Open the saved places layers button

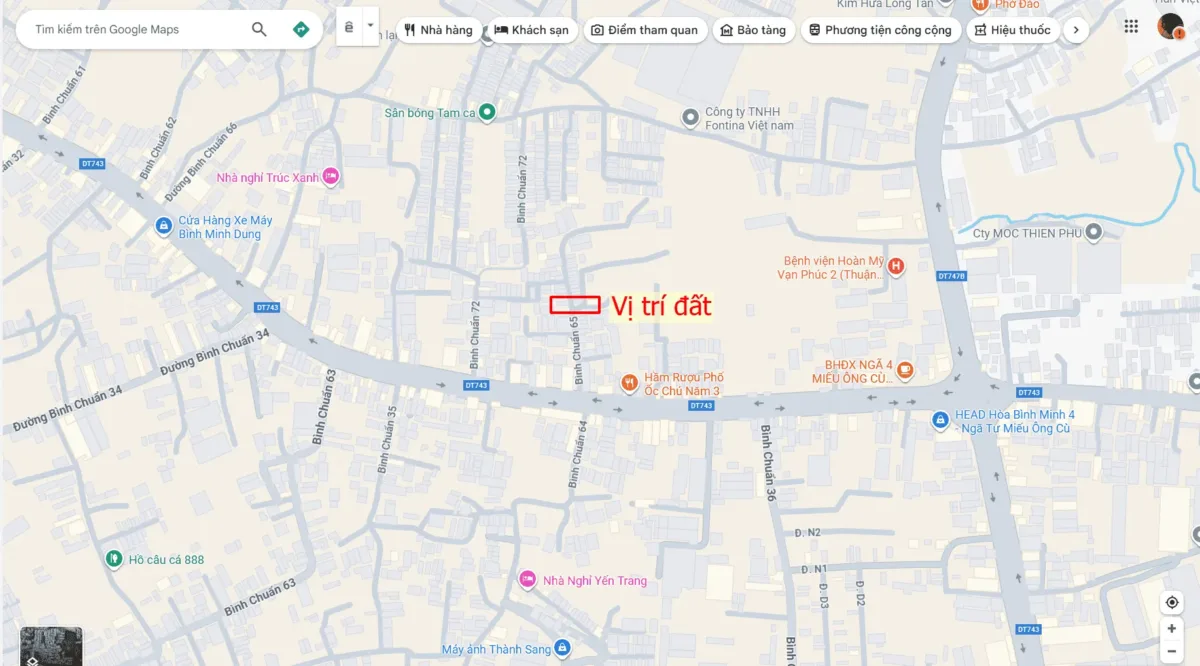[x=349, y=28]
